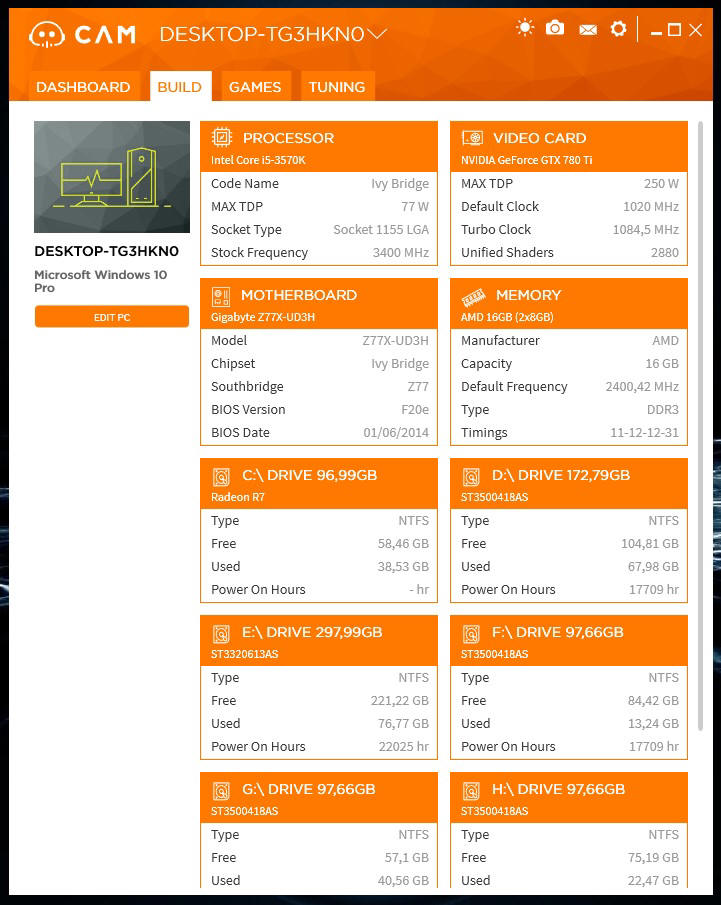Click H:\ DRIVE 97,66GB heading

click(558, 789)
